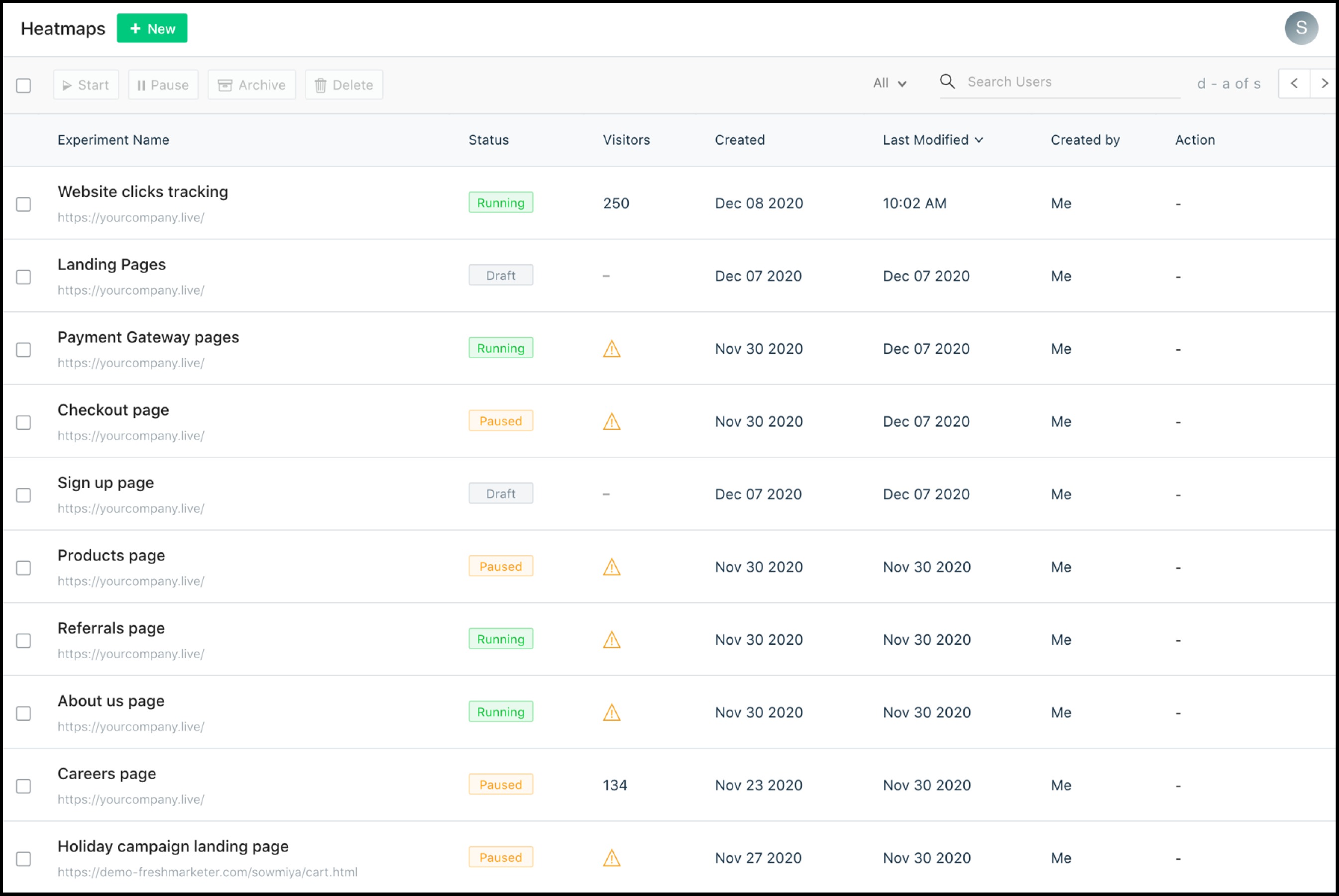This screenshot has height=896, width=1339.
Task: Click warning icon for Payment Gateway pages
Action: [611, 349]
